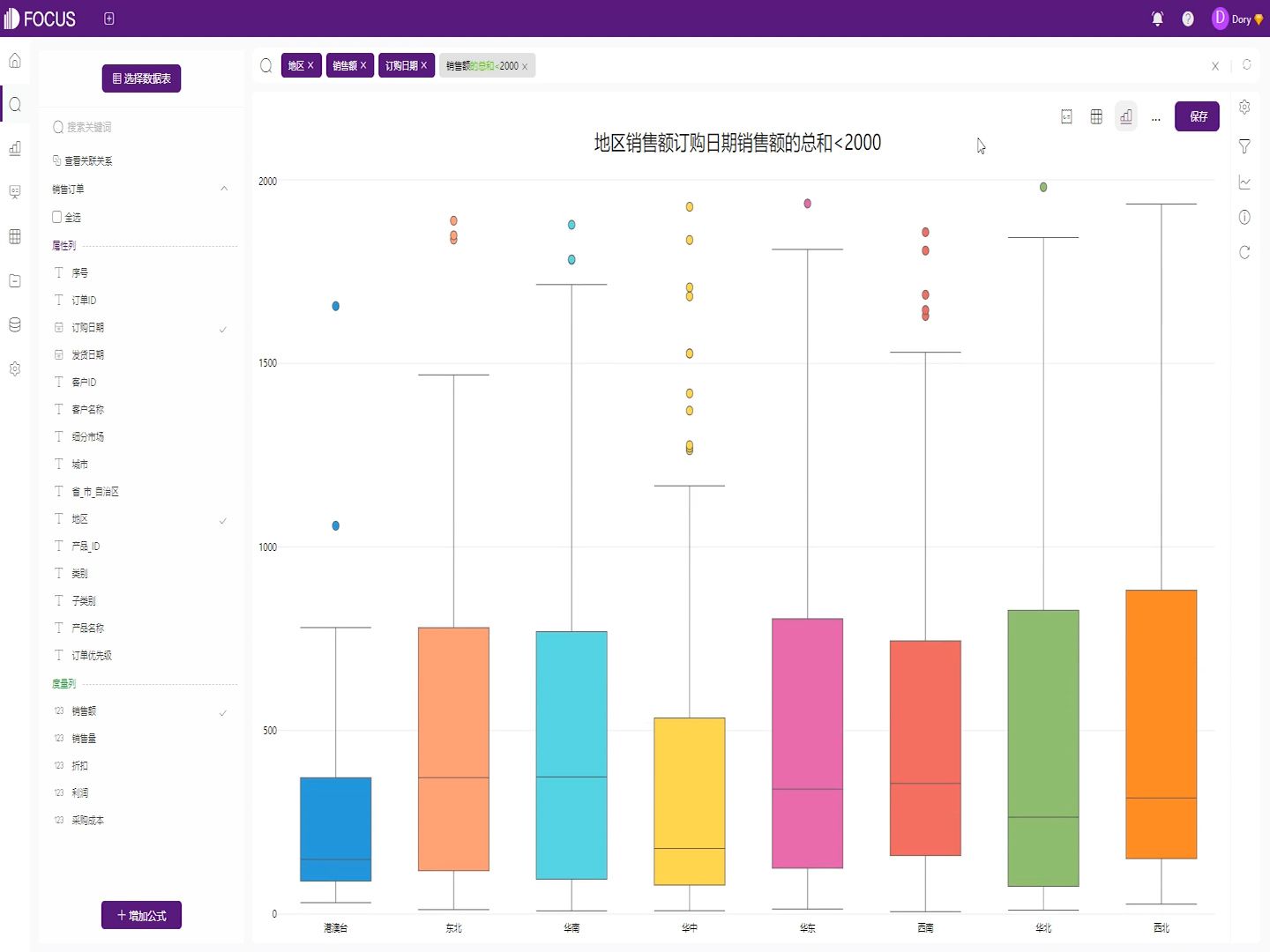
Task: Open the settings gear in left sidebar
Action: point(15,368)
